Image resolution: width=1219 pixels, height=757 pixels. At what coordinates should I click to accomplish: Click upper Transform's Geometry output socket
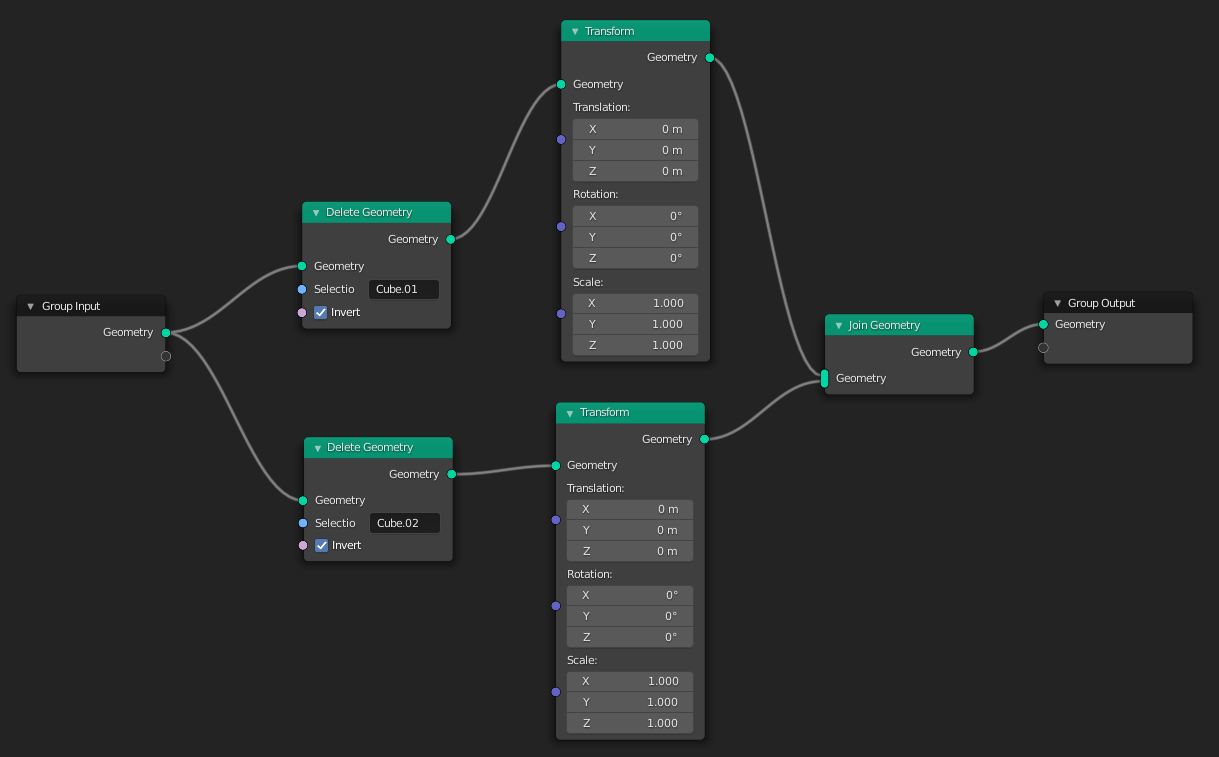(710, 58)
